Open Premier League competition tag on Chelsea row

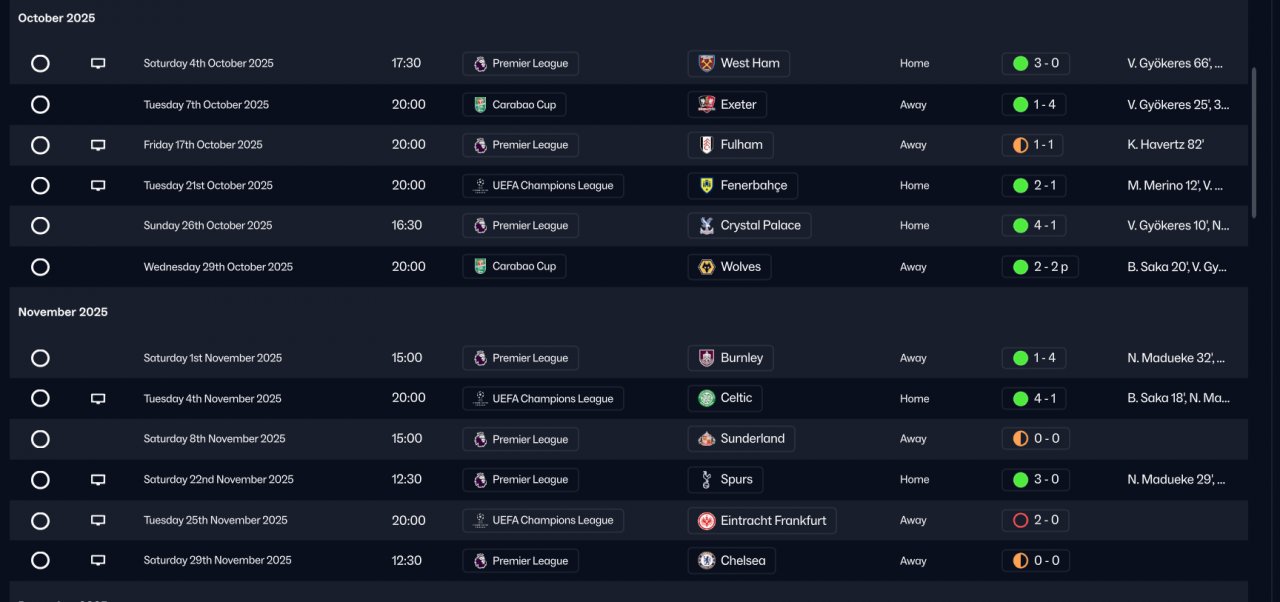[x=520, y=561]
